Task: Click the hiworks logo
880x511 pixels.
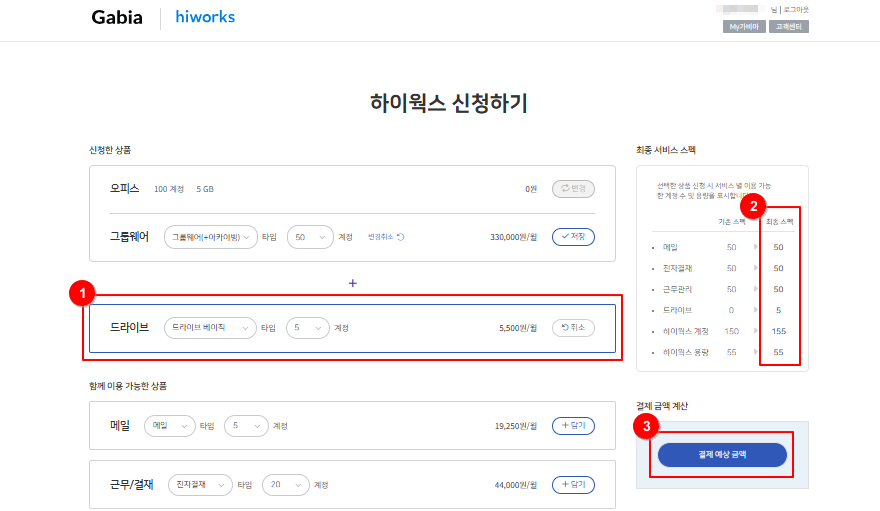Action: (x=205, y=18)
